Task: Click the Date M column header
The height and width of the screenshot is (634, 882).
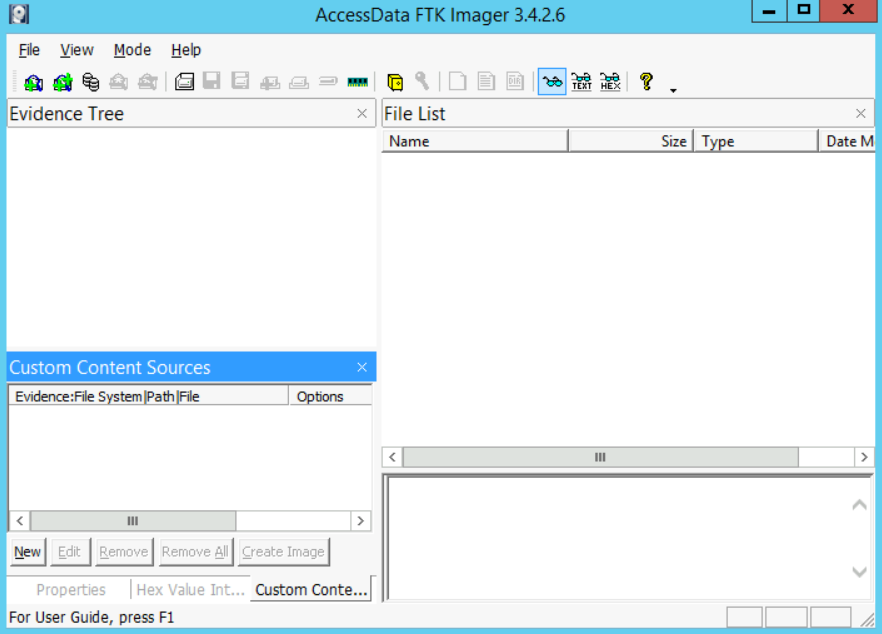Action: click(847, 141)
